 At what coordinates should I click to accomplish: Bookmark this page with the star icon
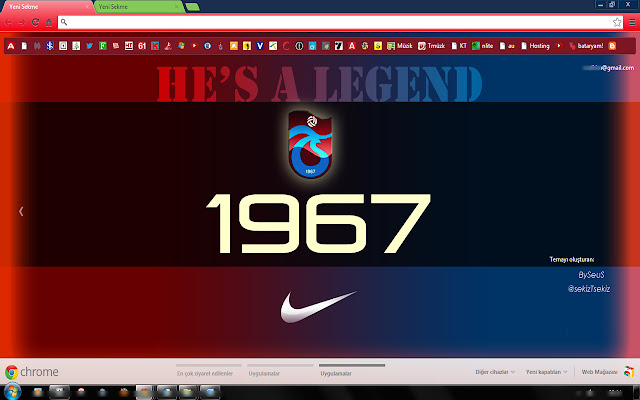pyautogui.click(x=617, y=22)
